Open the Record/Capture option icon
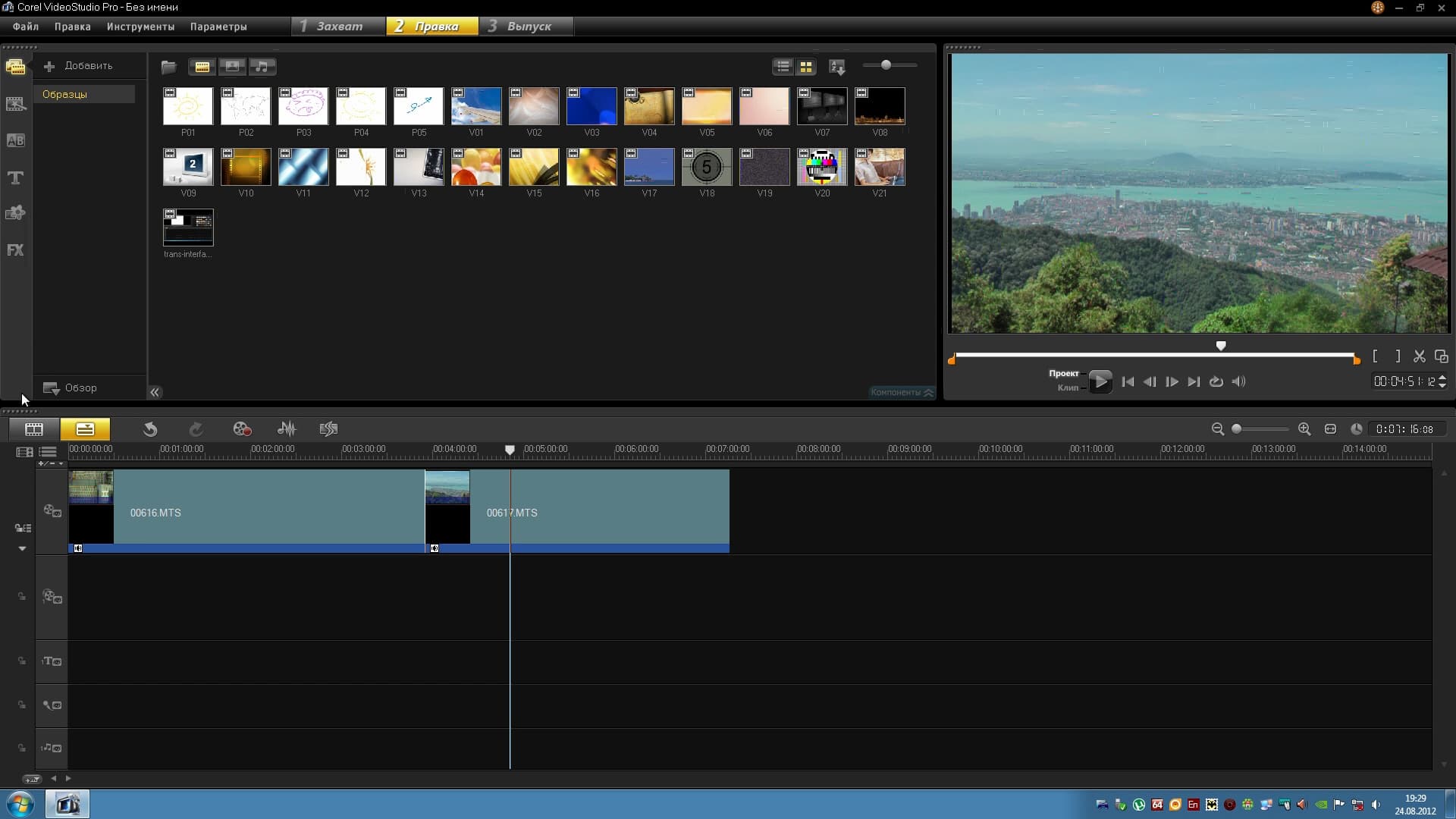Screen dimensions: 1456x819 tap(242, 429)
